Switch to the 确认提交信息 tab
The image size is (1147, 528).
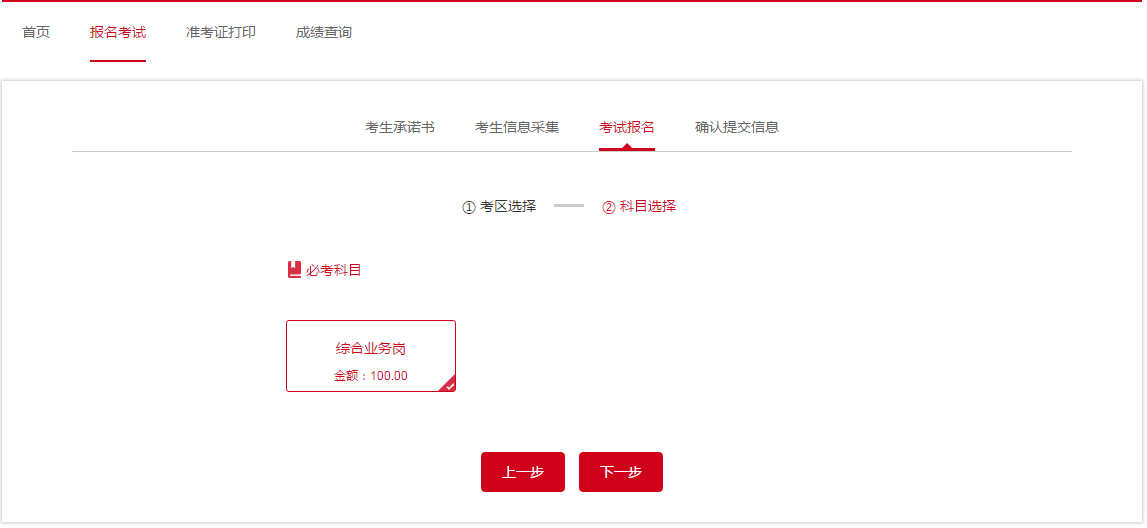(x=737, y=127)
